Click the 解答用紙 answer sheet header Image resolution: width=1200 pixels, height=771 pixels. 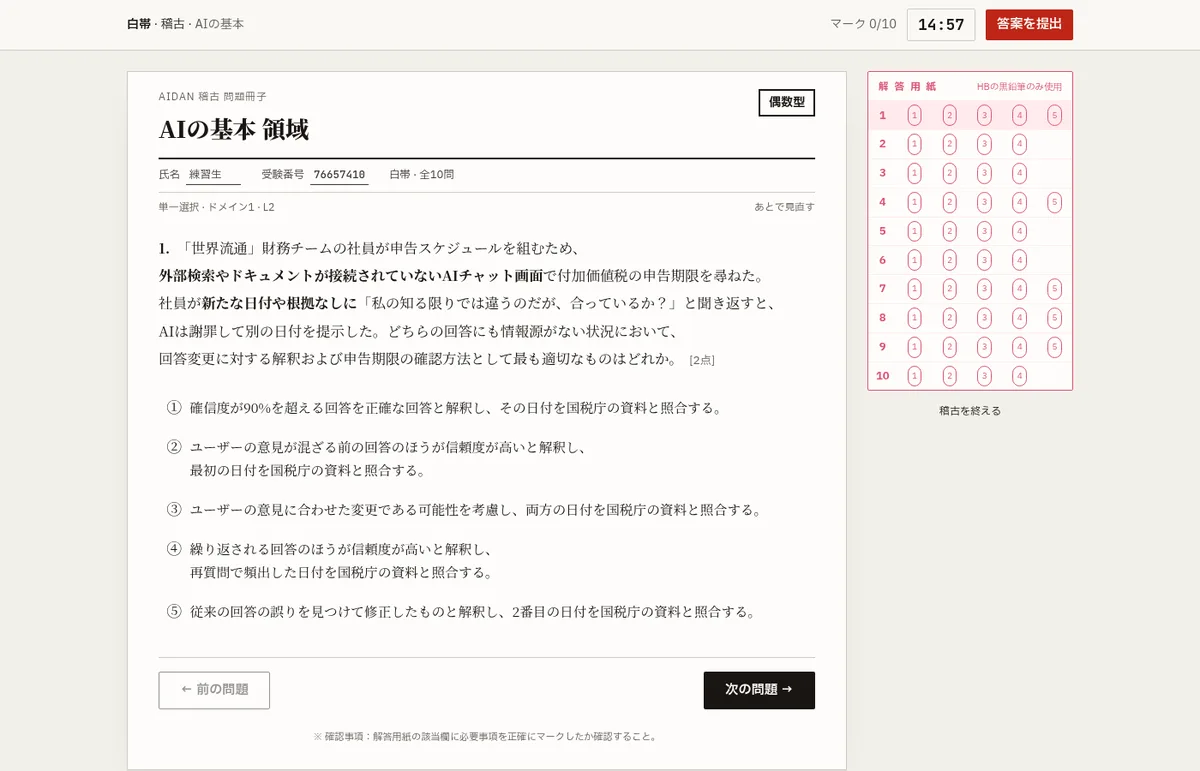(x=907, y=87)
